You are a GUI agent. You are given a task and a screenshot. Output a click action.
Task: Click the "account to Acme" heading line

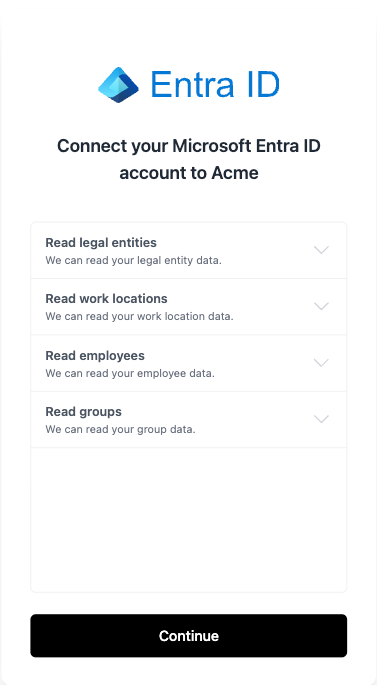pyautogui.click(x=189, y=173)
